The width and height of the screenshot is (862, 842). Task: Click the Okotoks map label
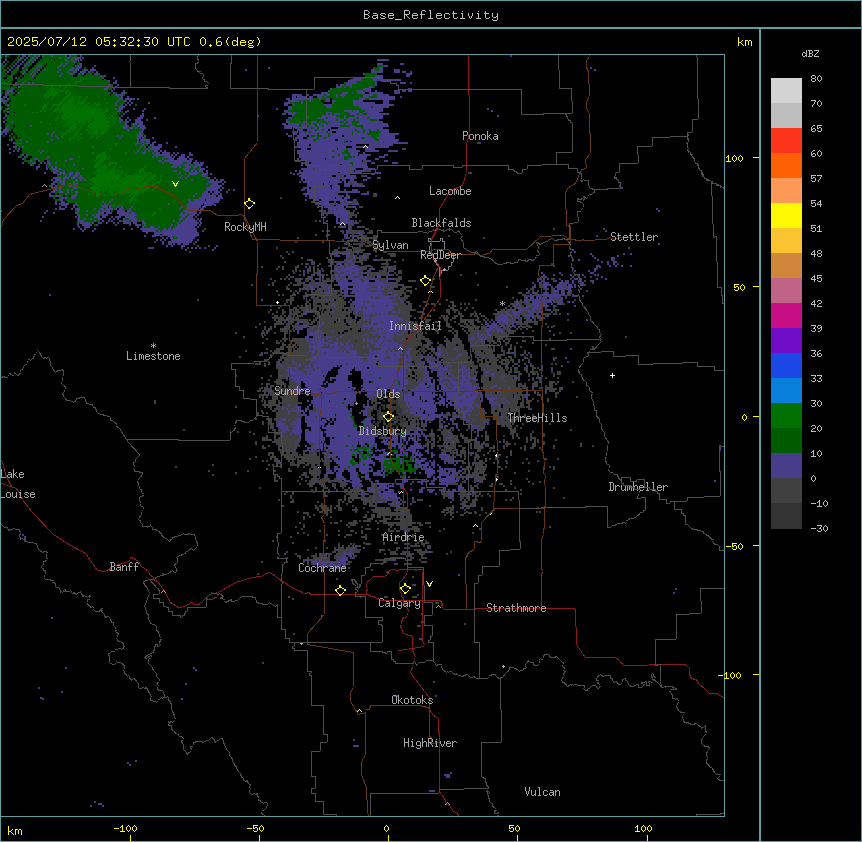[412, 700]
